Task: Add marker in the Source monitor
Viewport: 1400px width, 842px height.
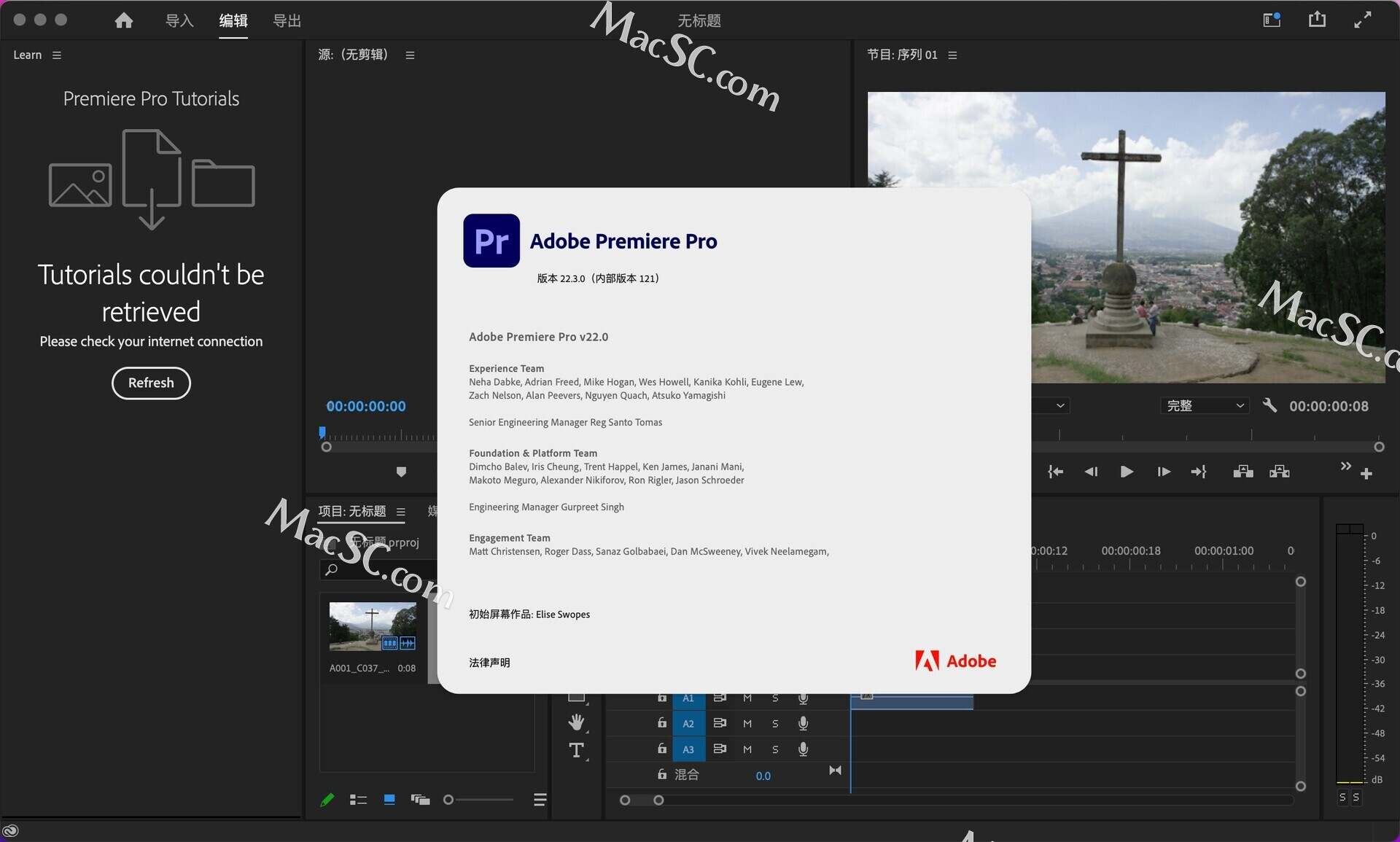Action: [x=401, y=472]
